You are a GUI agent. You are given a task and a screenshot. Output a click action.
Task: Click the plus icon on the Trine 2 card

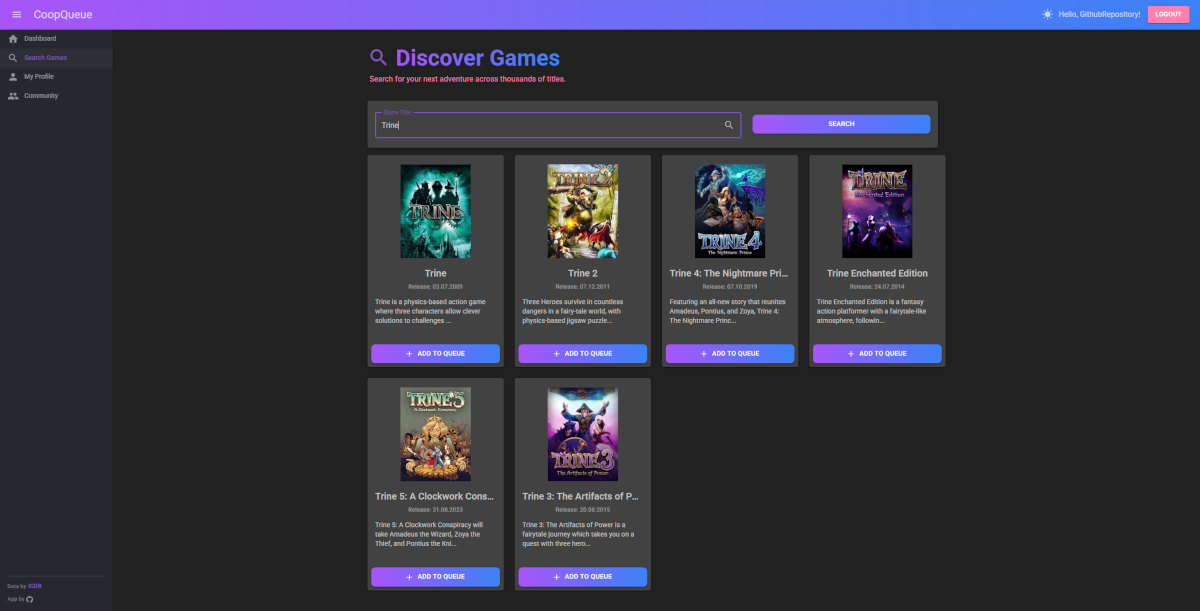coord(556,354)
